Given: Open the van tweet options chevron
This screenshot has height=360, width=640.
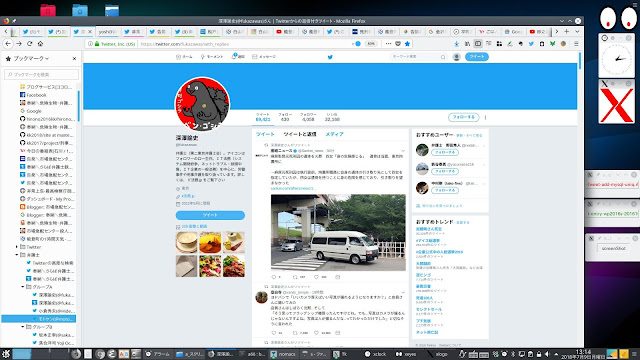Looking at the screenshot, I should (x=403, y=151).
